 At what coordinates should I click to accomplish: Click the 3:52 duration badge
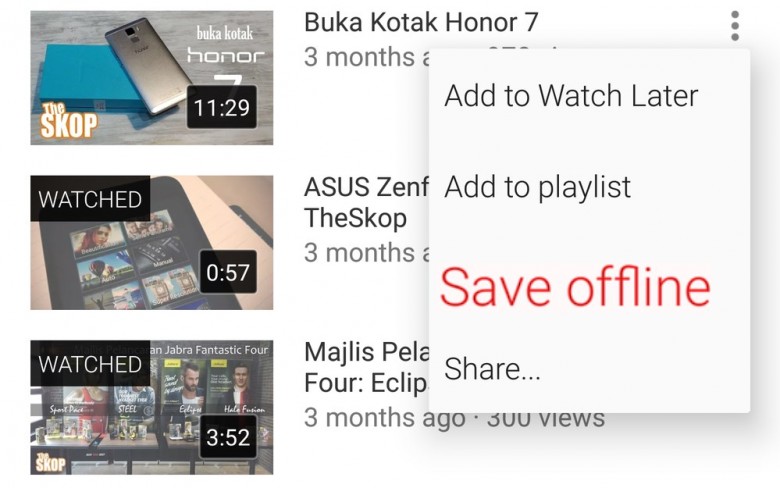point(228,437)
